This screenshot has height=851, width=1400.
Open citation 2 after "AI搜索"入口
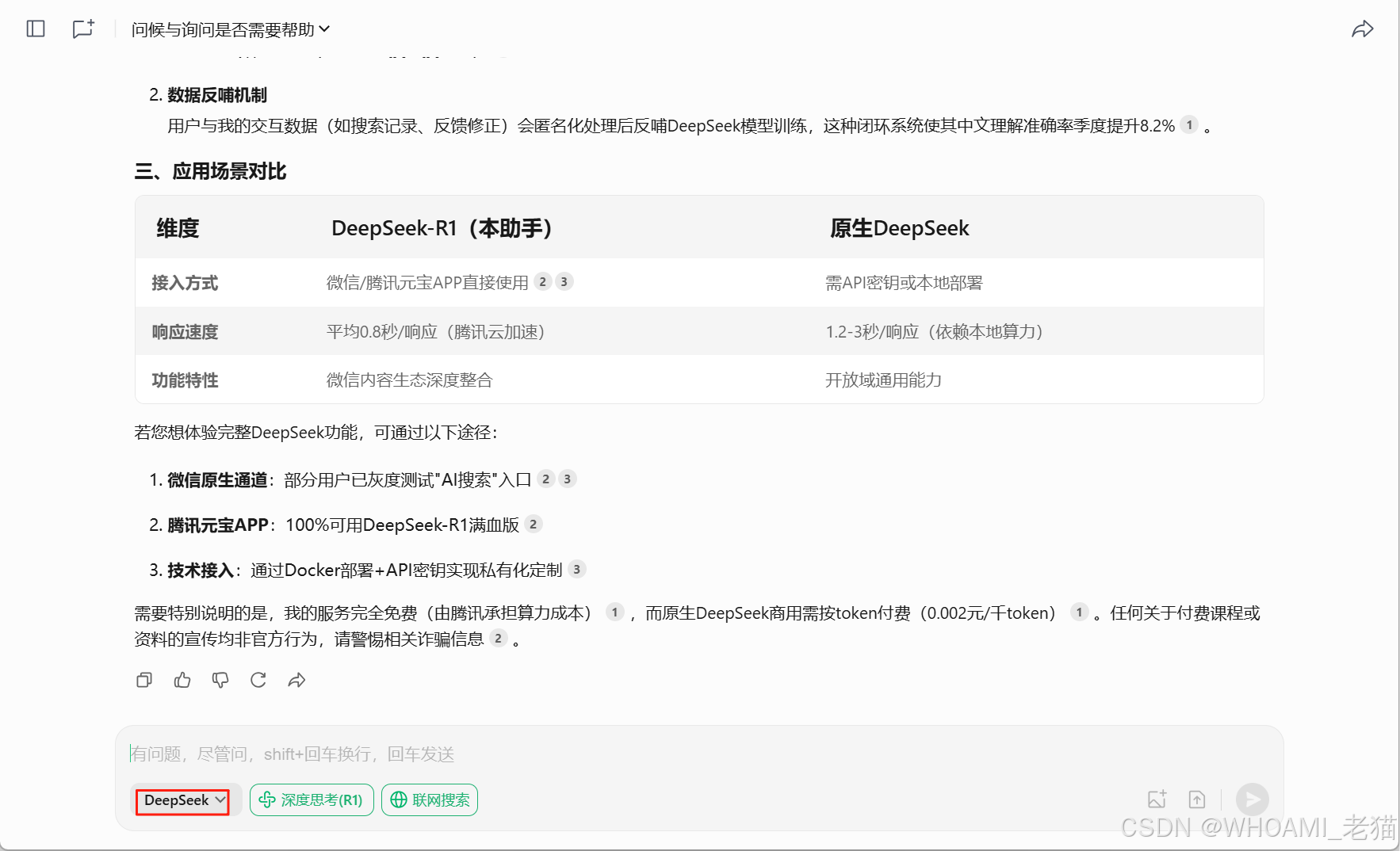click(545, 479)
